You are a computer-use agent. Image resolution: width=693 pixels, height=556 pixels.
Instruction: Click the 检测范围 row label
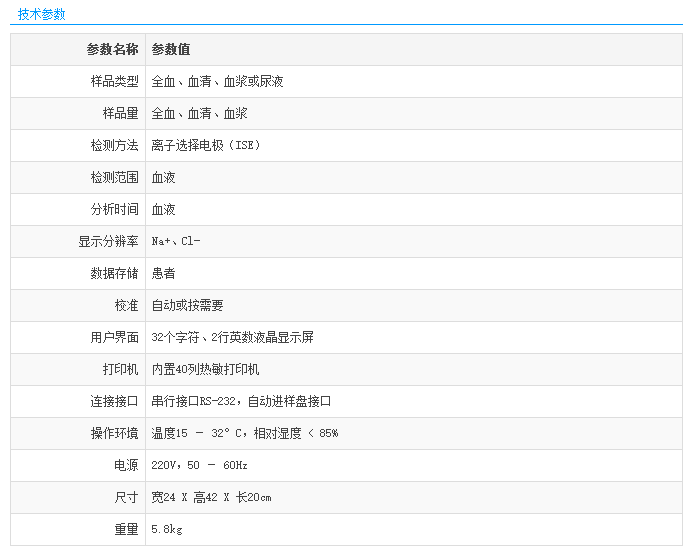click(x=114, y=177)
